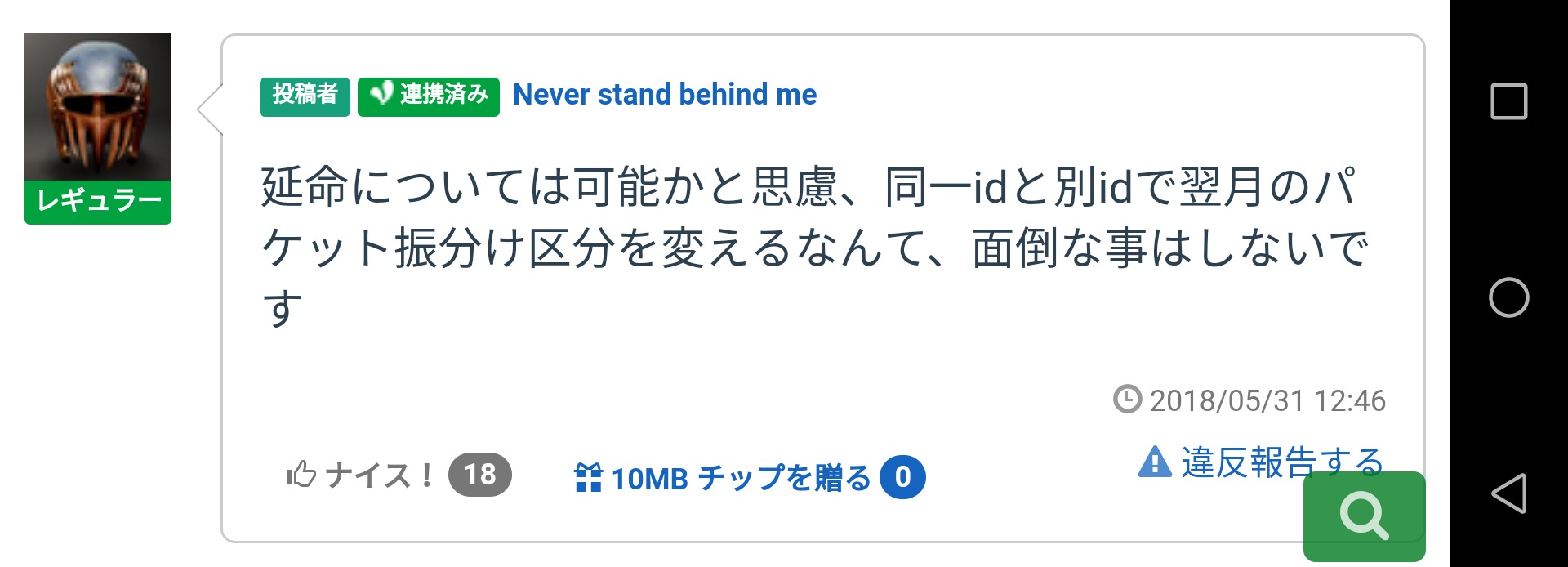Click the gift icon before 10MB チップ
Viewport: 1568px width, 567px height.
click(588, 478)
